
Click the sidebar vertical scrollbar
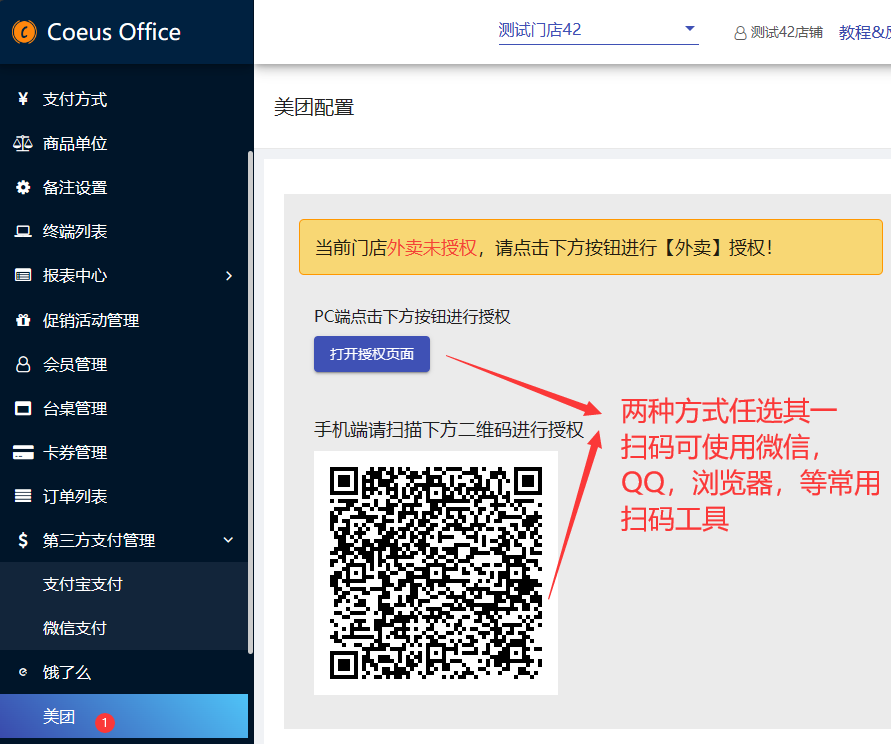point(250,400)
